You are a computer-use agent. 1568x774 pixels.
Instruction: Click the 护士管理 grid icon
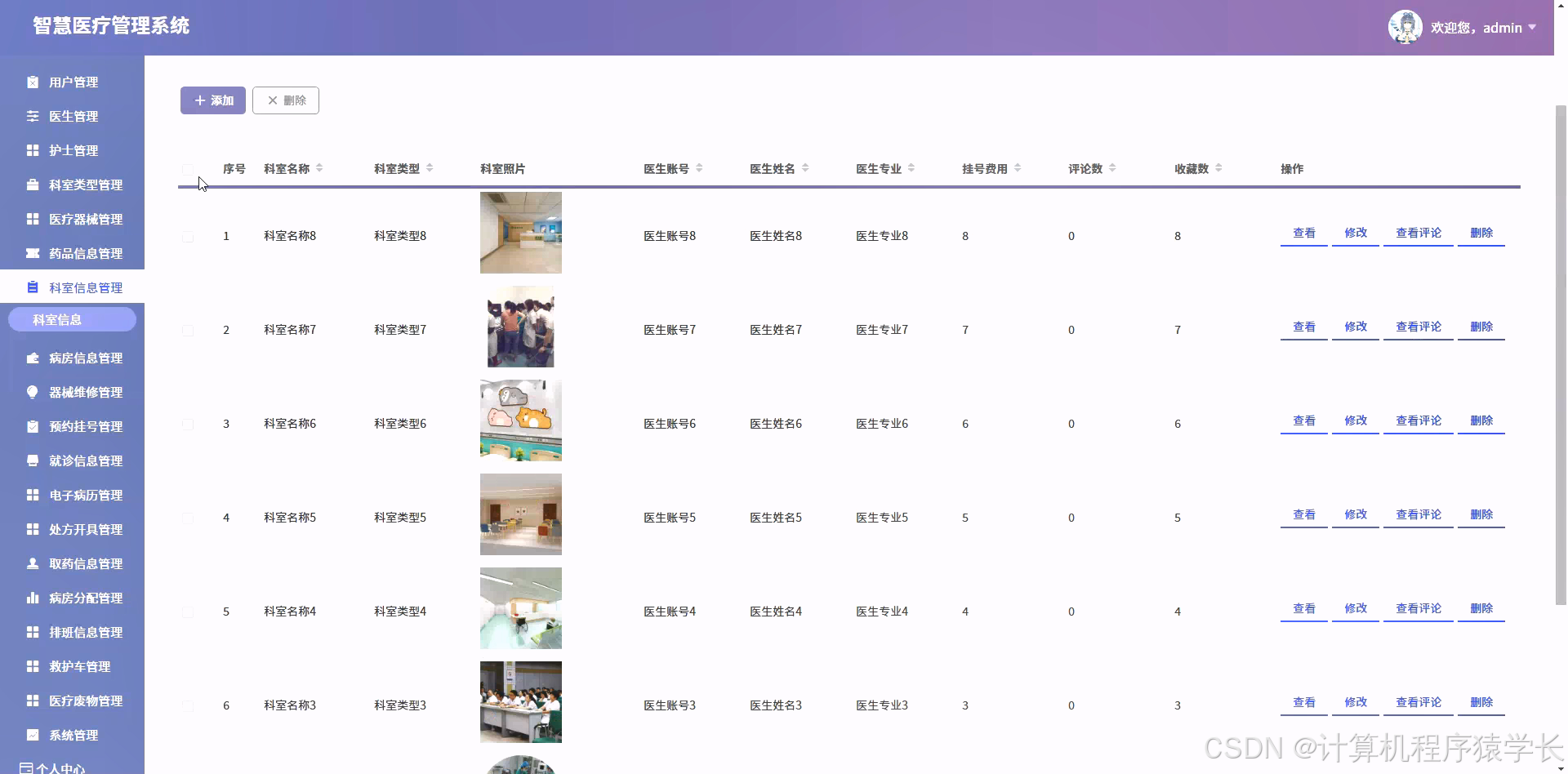(33, 150)
